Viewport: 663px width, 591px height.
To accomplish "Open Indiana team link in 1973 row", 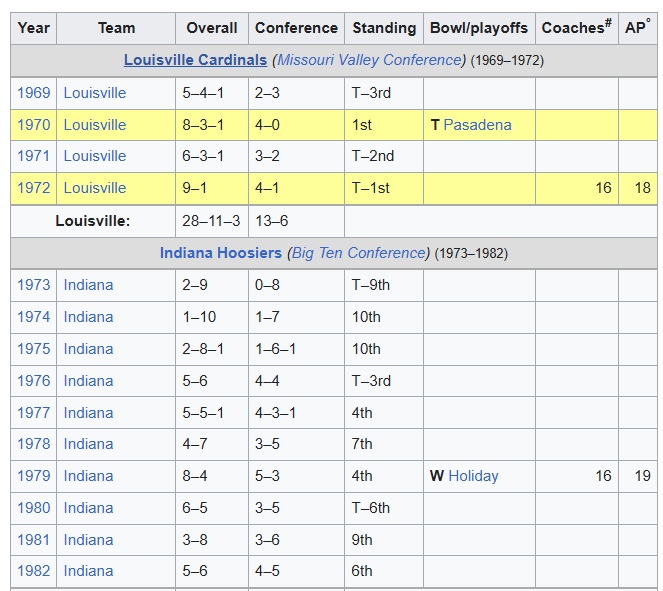I will [x=88, y=285].
